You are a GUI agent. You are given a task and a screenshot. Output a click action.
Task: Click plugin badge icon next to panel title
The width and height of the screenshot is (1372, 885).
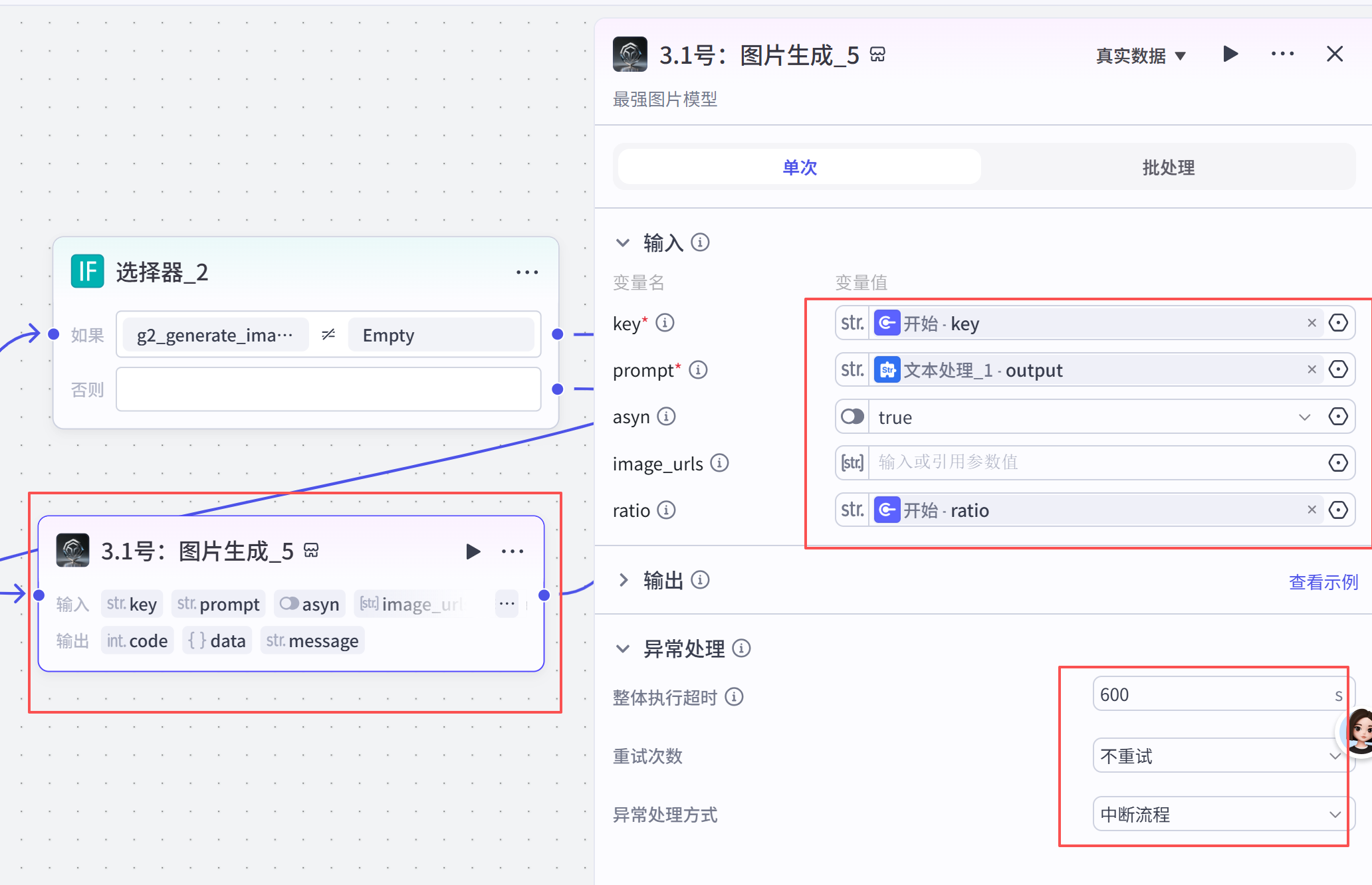coord(877,54)
